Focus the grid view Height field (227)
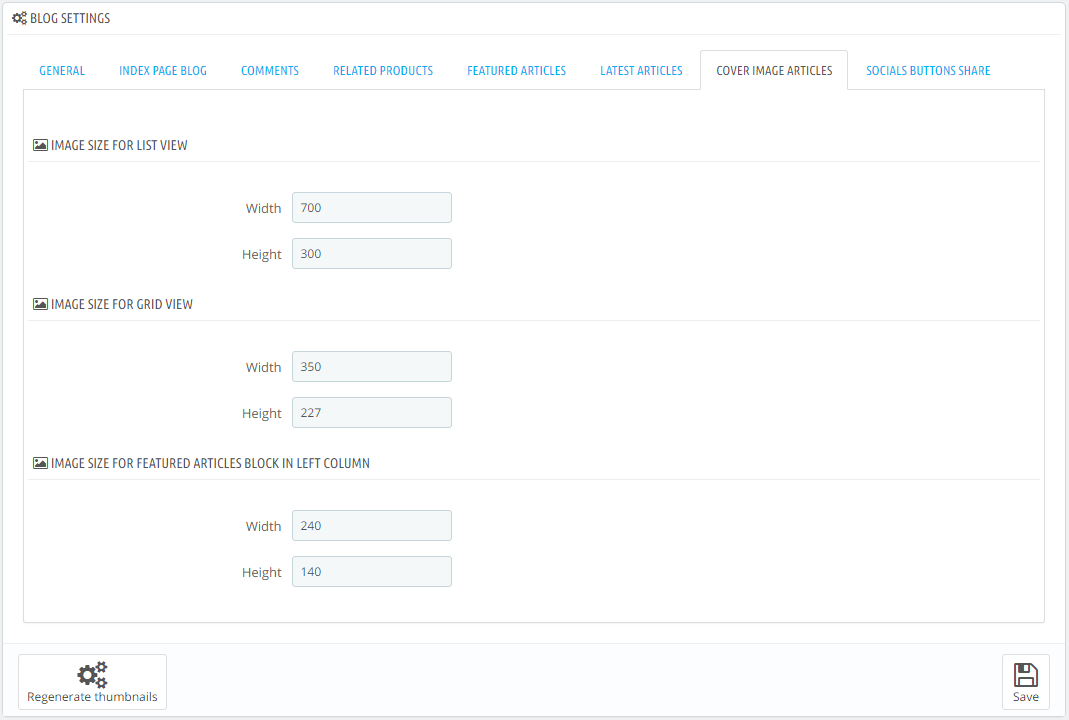Screen dimensions: 1069x720 372,412
